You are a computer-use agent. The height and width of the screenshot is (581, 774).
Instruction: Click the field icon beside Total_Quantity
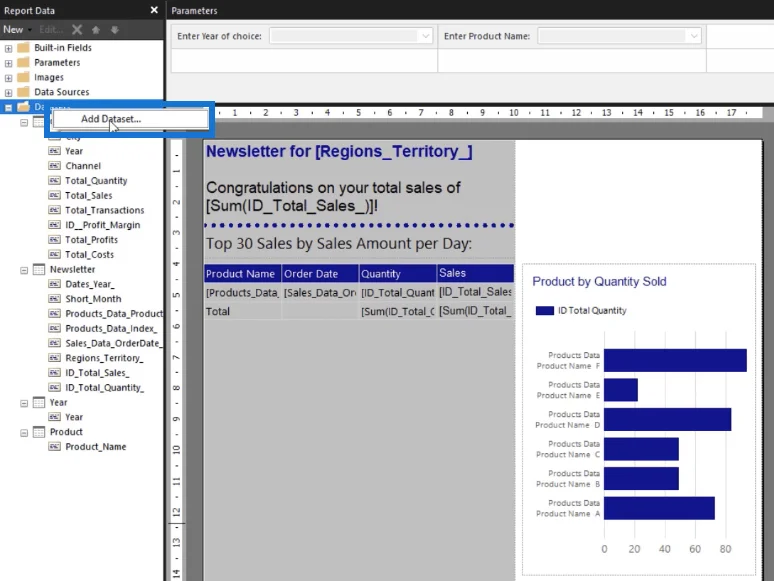coord(54,181)
